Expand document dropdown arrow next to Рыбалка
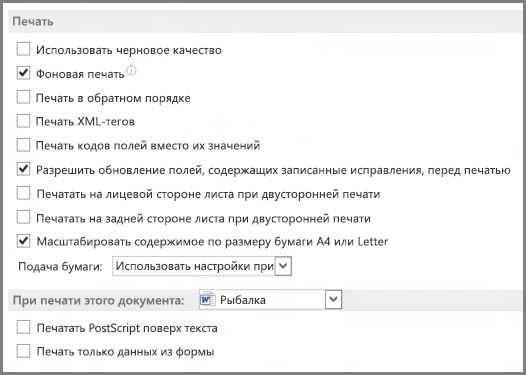526x375 pixels. pyautogui.click(x=333, y=299)
